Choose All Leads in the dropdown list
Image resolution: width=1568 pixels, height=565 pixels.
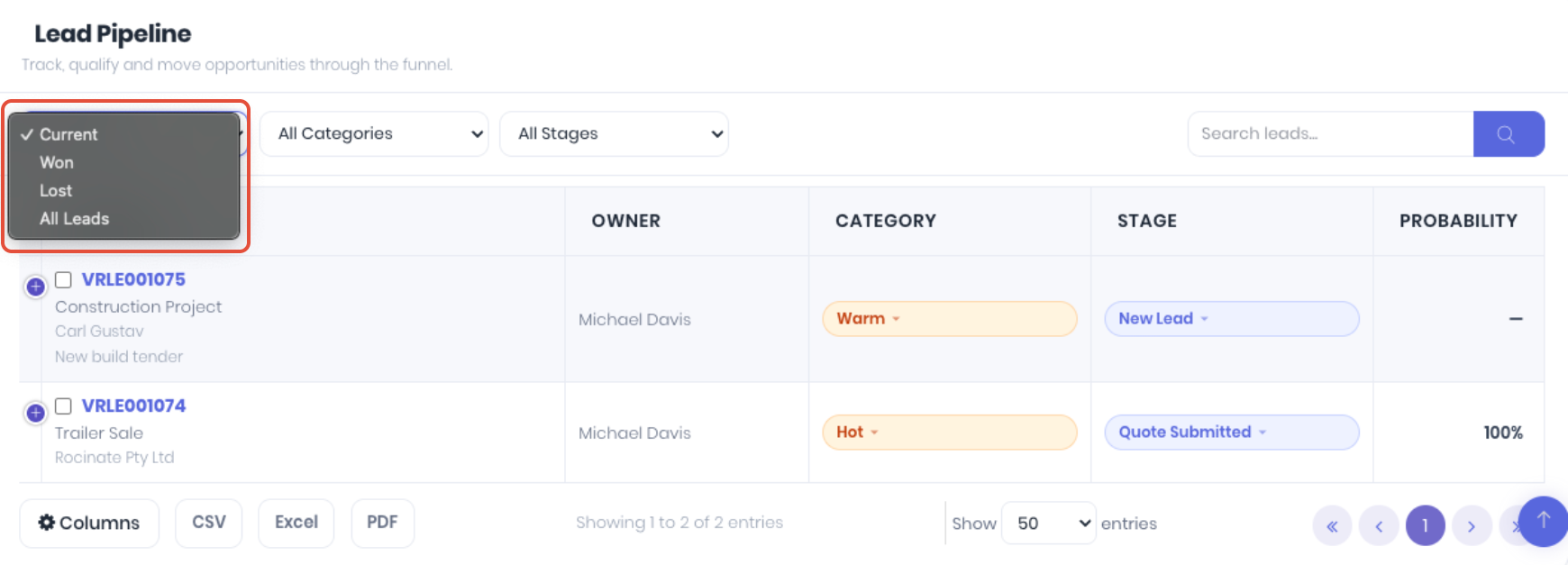74,219
